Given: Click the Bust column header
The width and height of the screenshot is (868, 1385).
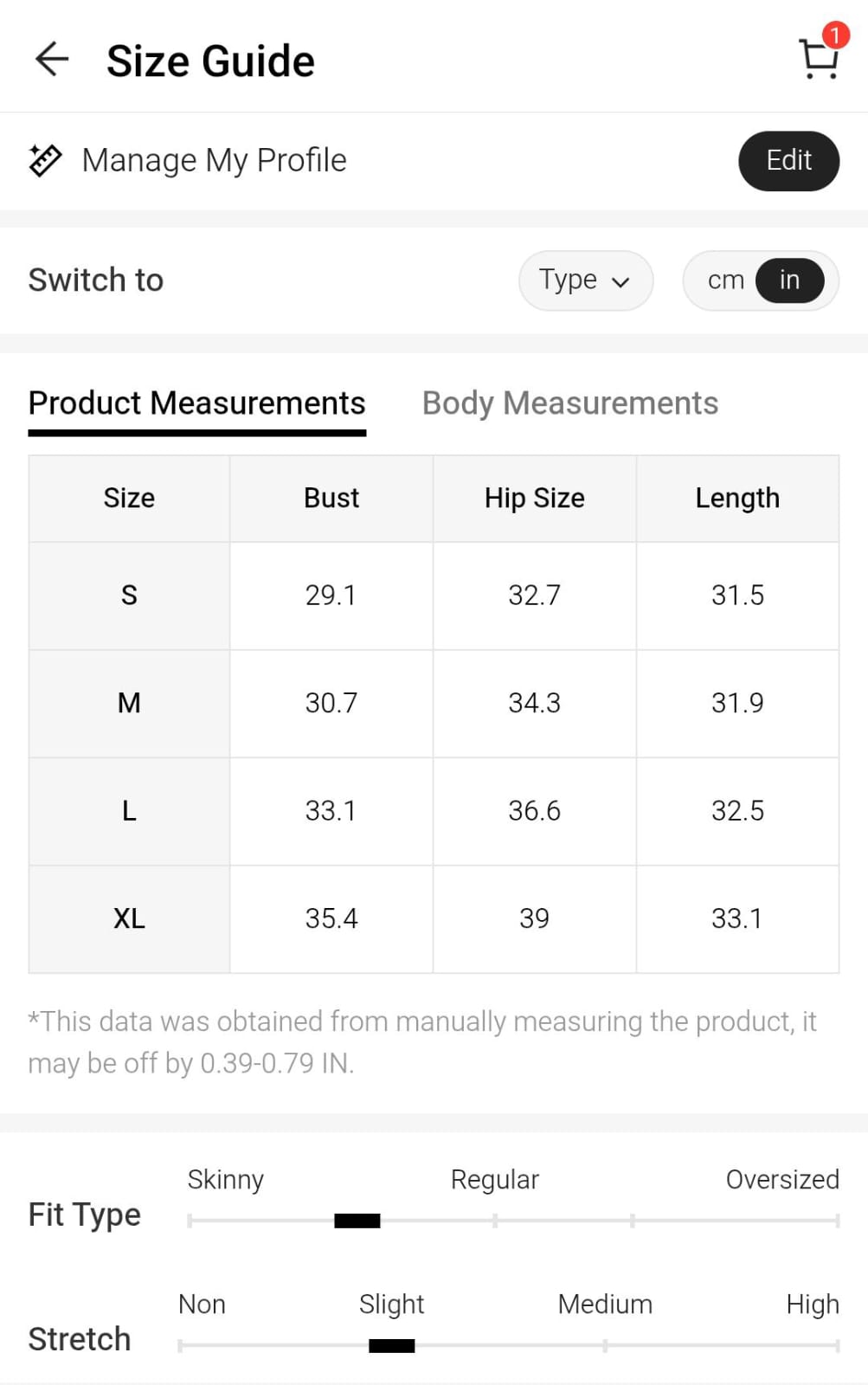Looking at the screenshot, I should 331,499.
